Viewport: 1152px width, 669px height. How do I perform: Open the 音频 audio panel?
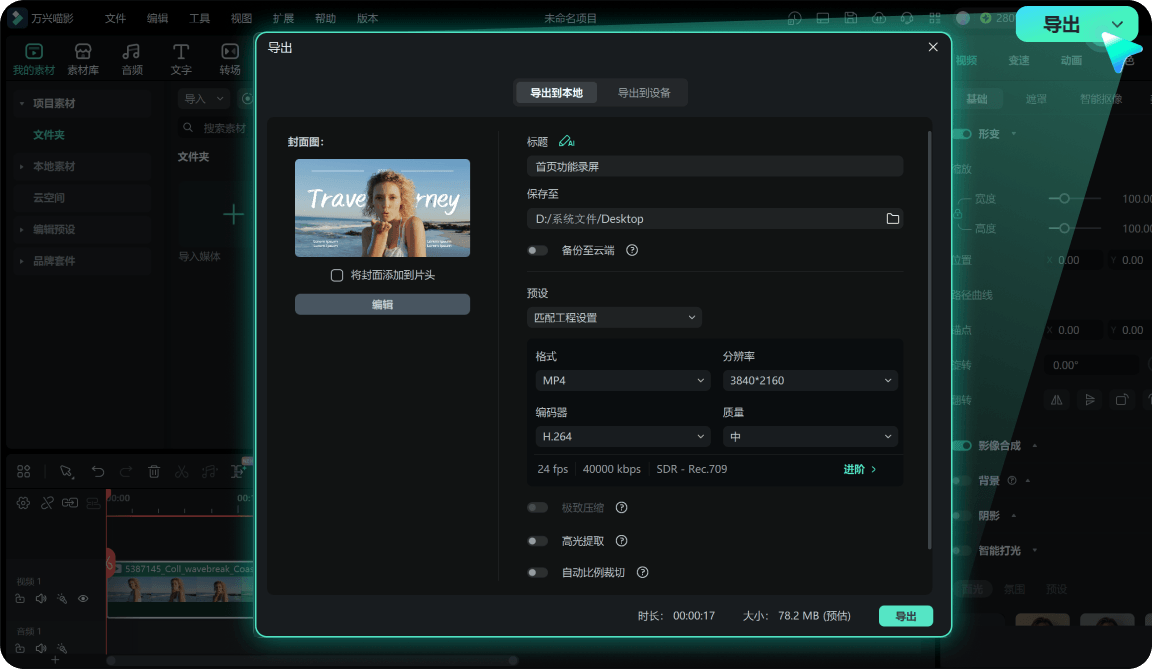[x=132, y=59]
